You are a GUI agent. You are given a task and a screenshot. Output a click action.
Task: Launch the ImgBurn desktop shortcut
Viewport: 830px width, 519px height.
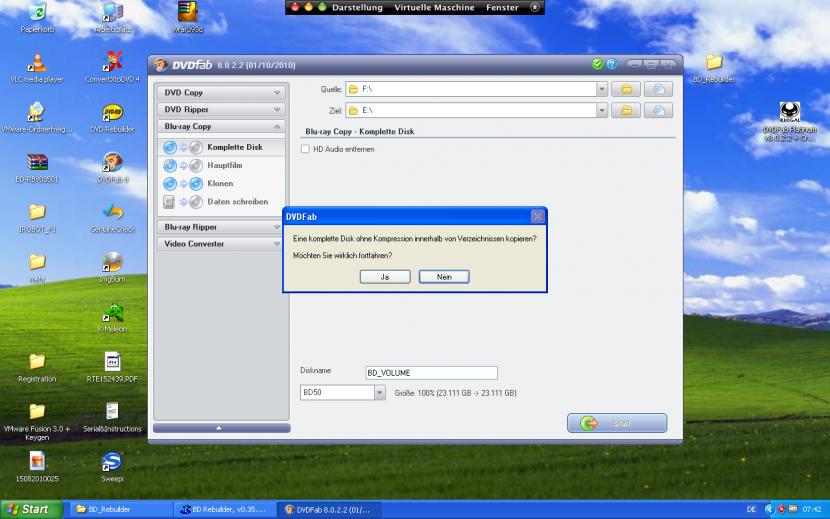[x=112, y=267]
